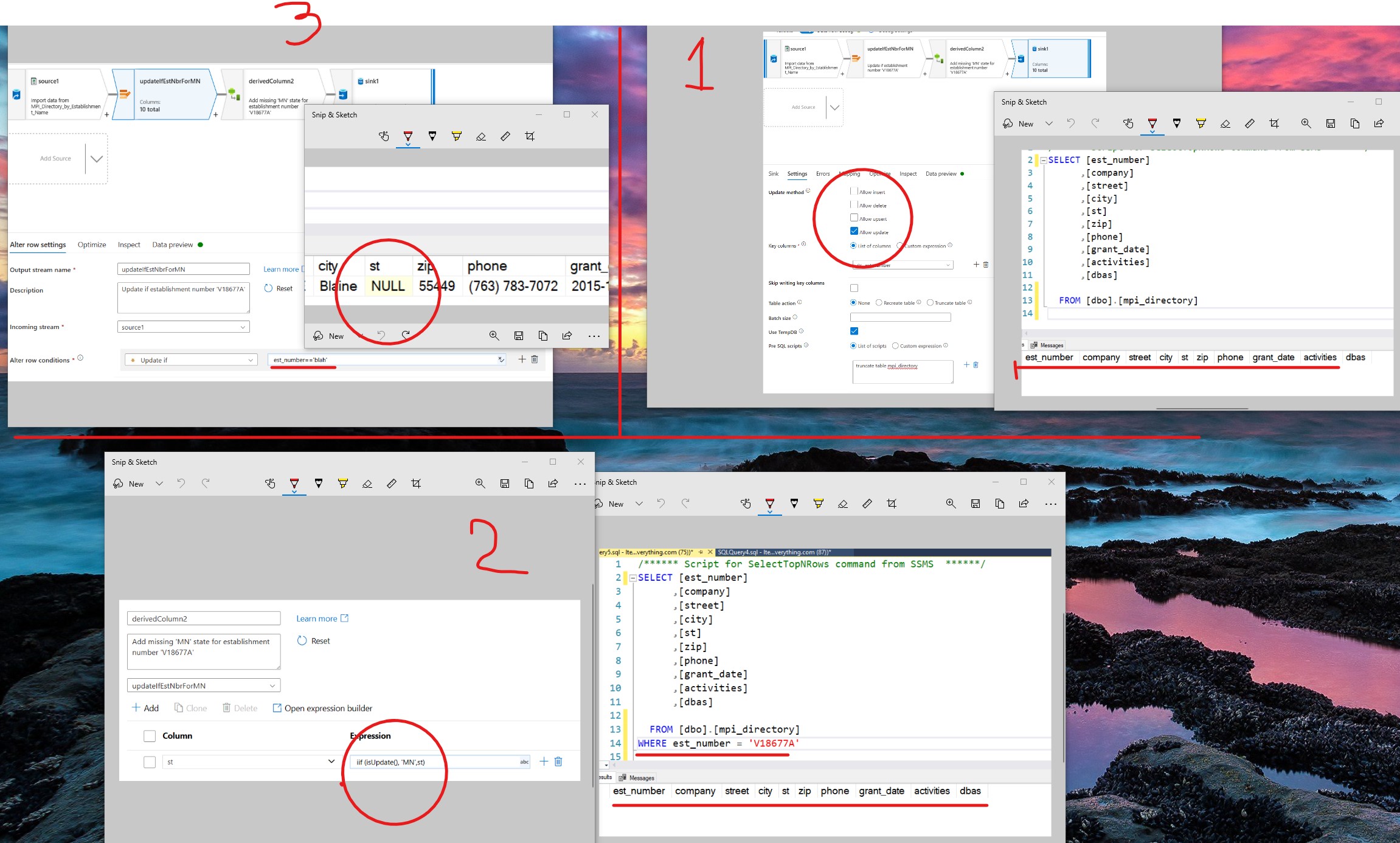Switch to the Mapping tab in sink settings

click(x=850, y=173)
